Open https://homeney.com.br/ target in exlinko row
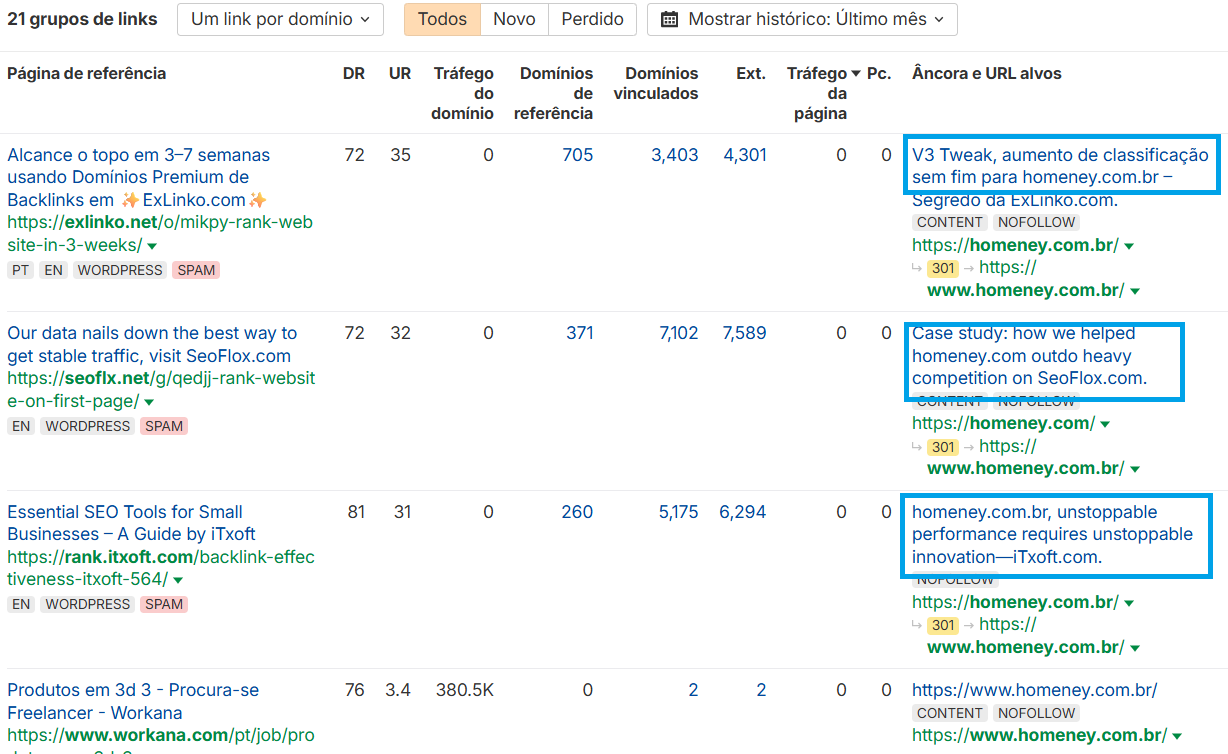The width and height of the screenshot is (1228, 754). pyautogui.click(x=1015, y=245)
